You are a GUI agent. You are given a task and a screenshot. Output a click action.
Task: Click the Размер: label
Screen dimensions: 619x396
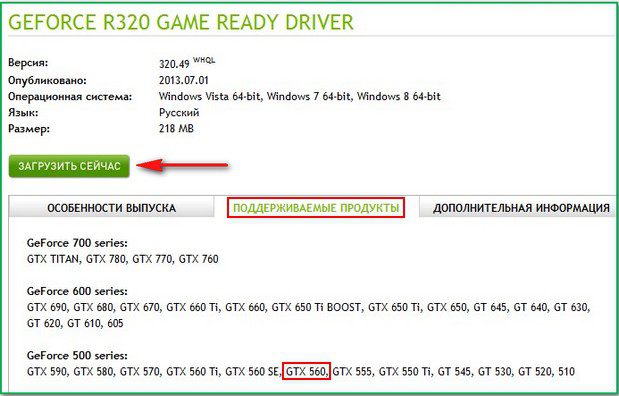pyautogui.click(x=29, y=129)
